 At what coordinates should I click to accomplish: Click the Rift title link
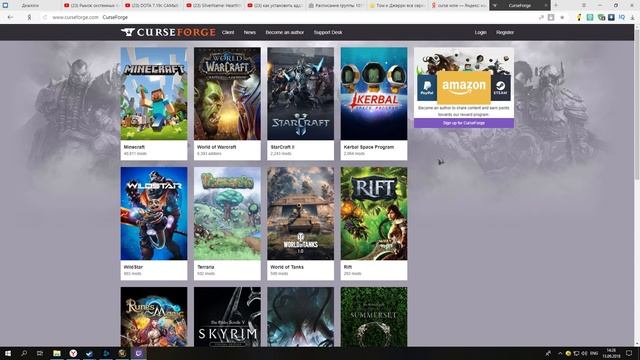(347, 267)
